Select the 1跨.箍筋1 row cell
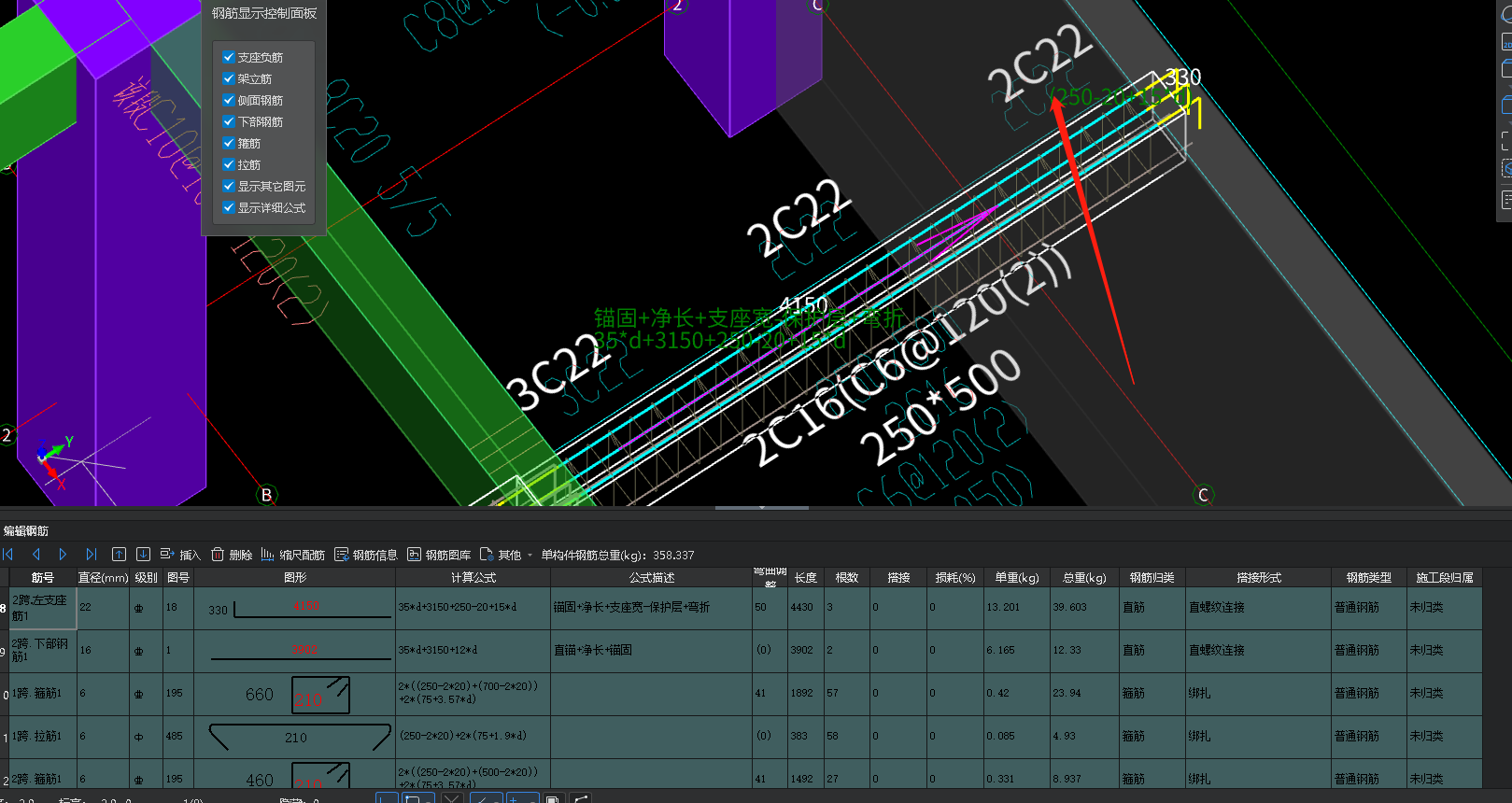The width and height of the screenshot is (1512, 803). pyautogui.click(x=42, y=694)
